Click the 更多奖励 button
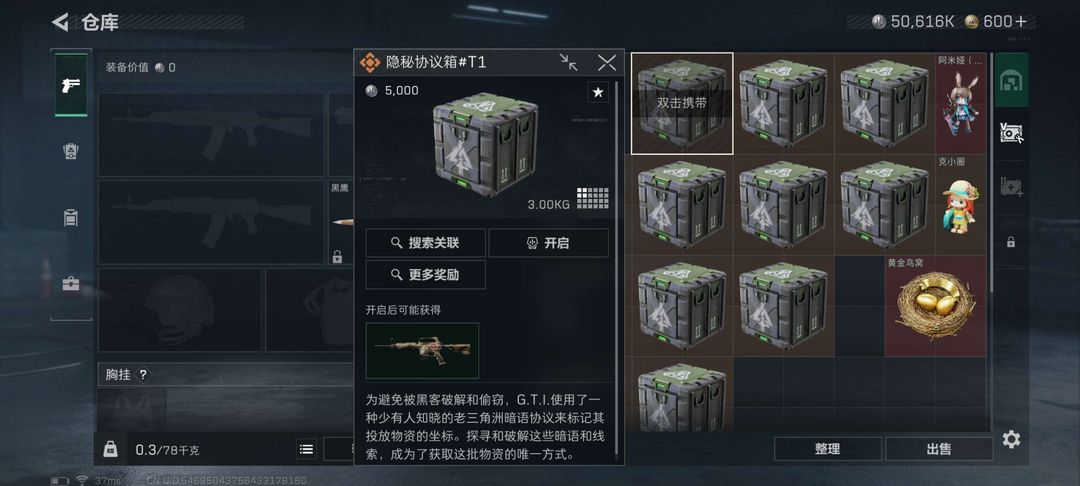The height and width of the screenshot is (486, 1080). click(x=425, y=275)
